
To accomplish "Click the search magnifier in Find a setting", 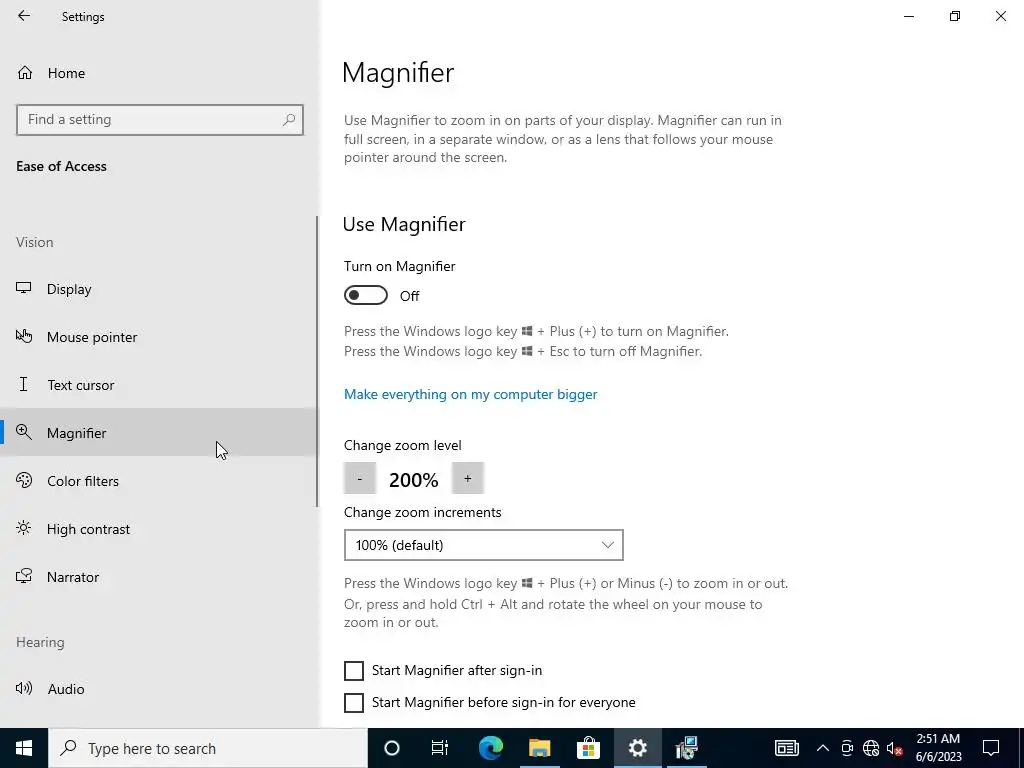I will pyautogui.click(x=289, y=120).
